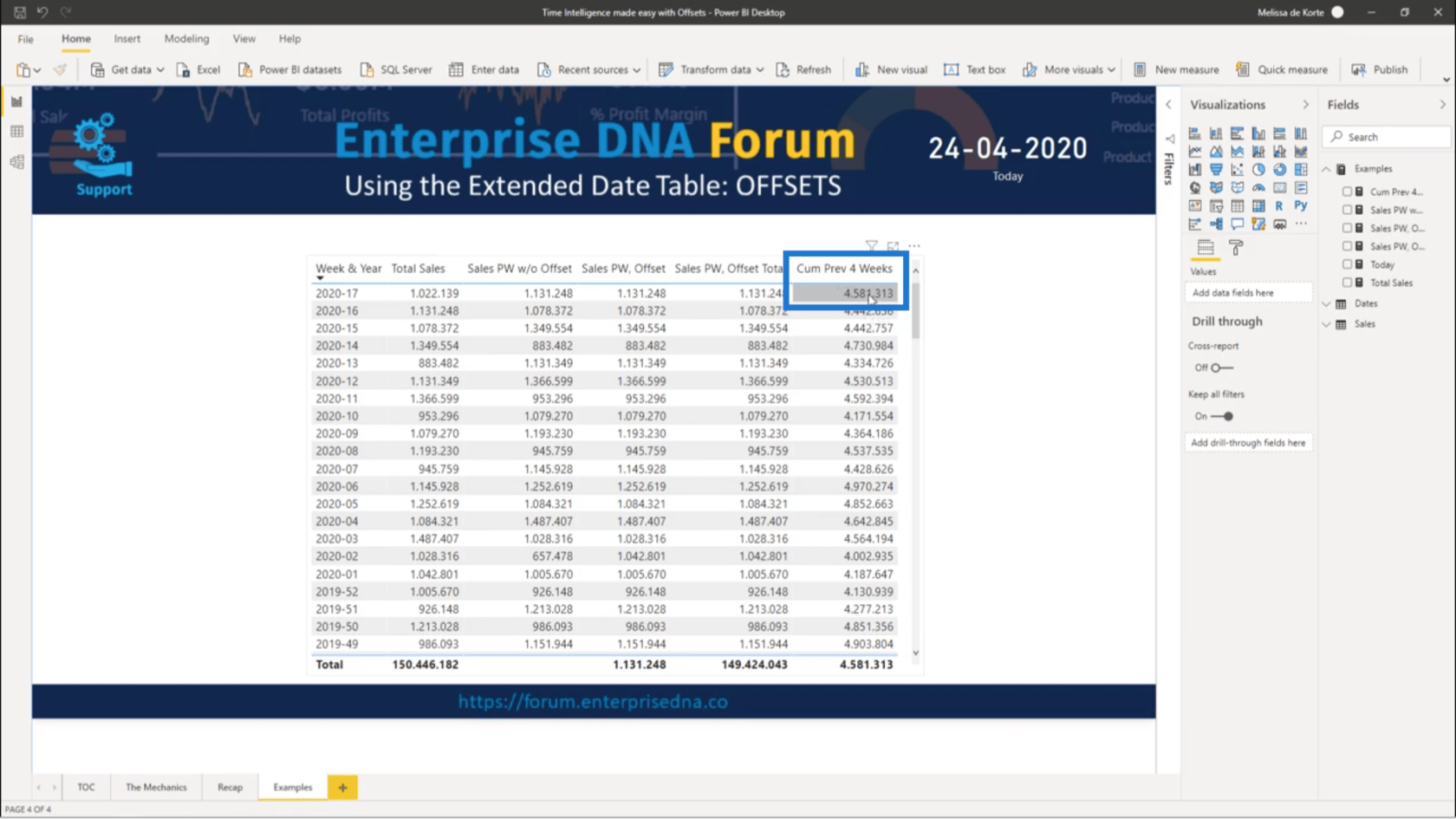Open the Format paint roller pane
1456x819 pixels.
(1237, 249)
